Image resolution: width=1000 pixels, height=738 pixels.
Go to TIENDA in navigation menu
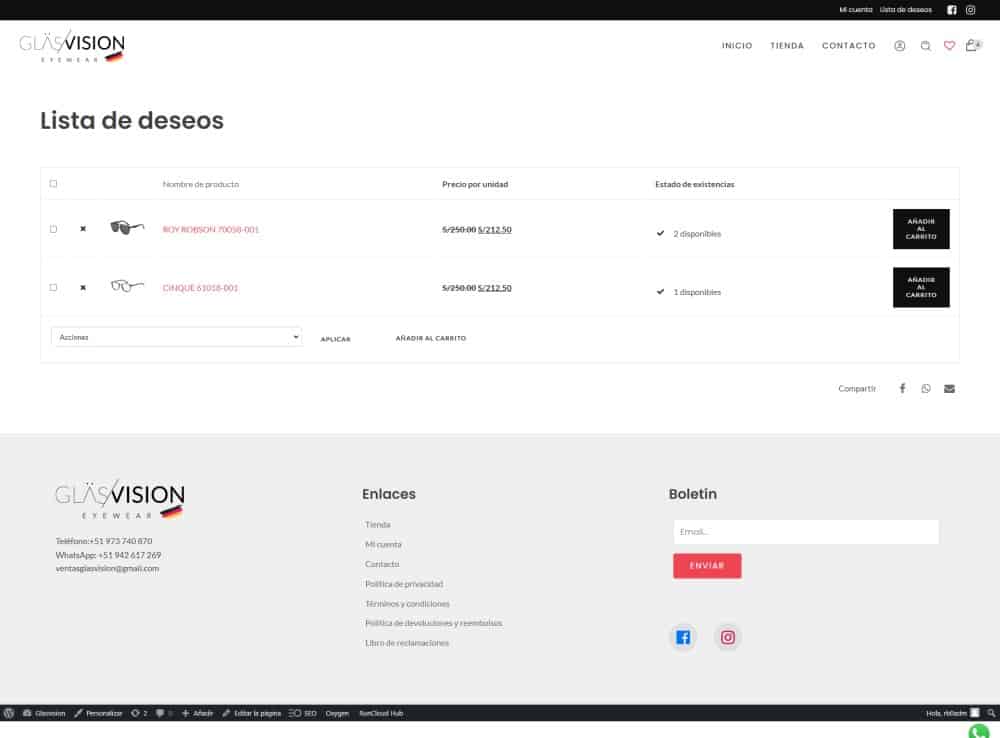click(x=787, y=46)
